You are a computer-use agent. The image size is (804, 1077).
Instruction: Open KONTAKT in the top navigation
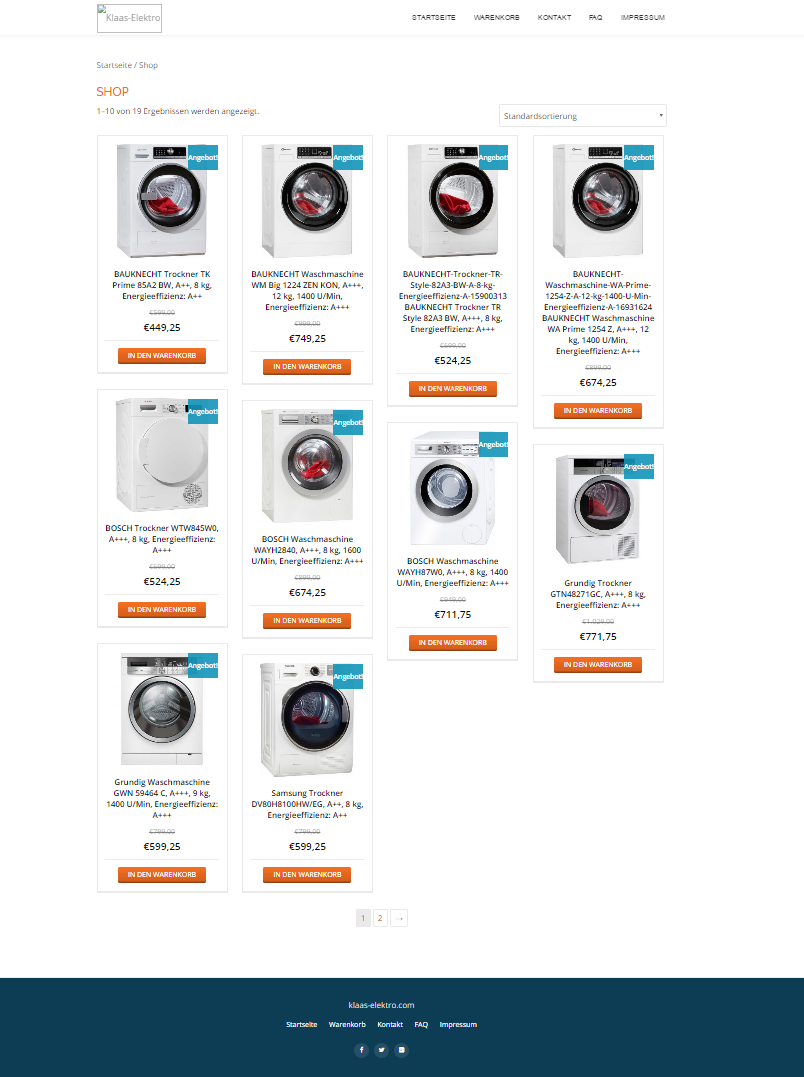coord(554,17)
